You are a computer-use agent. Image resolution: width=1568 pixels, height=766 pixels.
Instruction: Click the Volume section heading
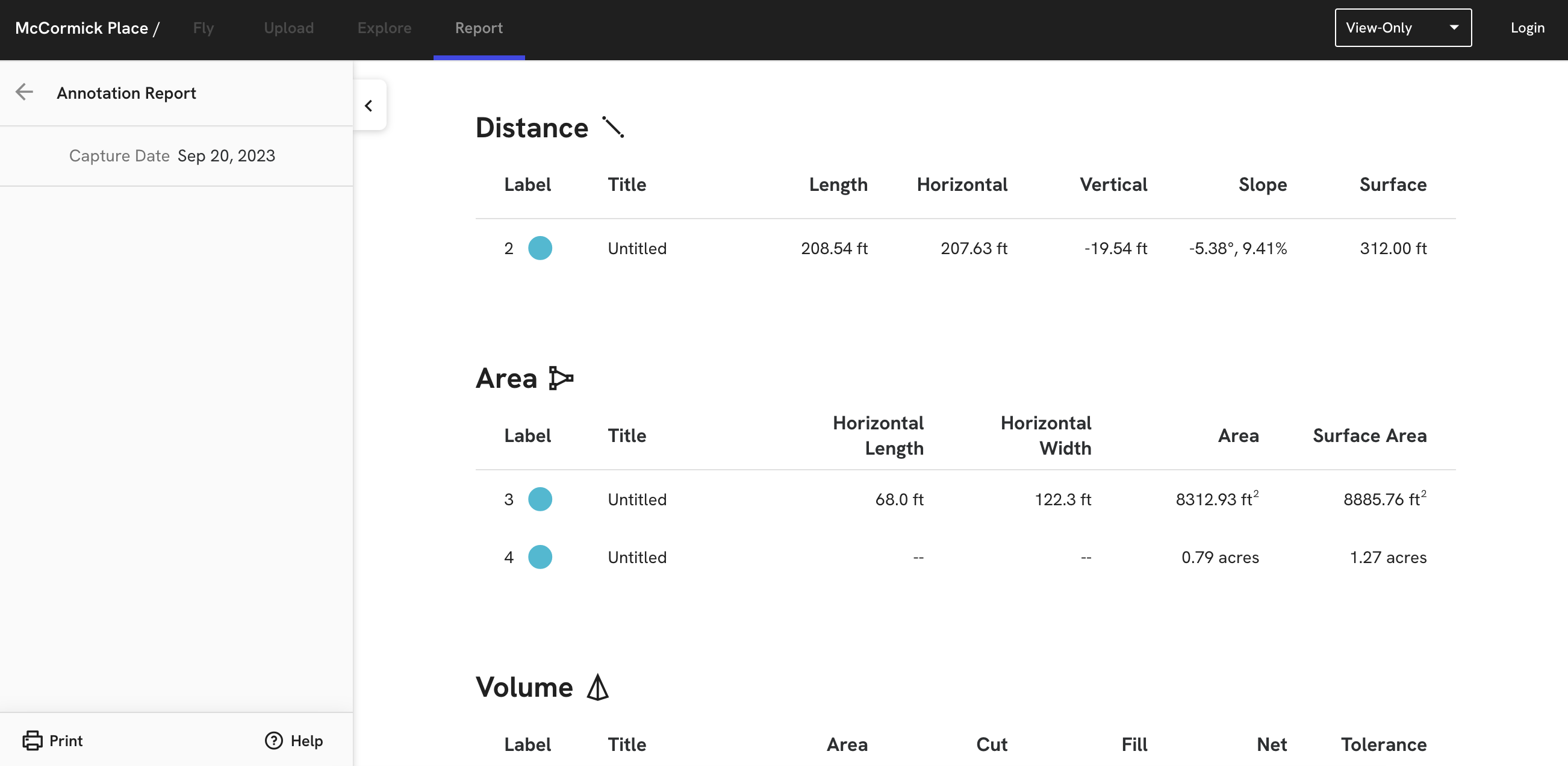tap(524, 687)
